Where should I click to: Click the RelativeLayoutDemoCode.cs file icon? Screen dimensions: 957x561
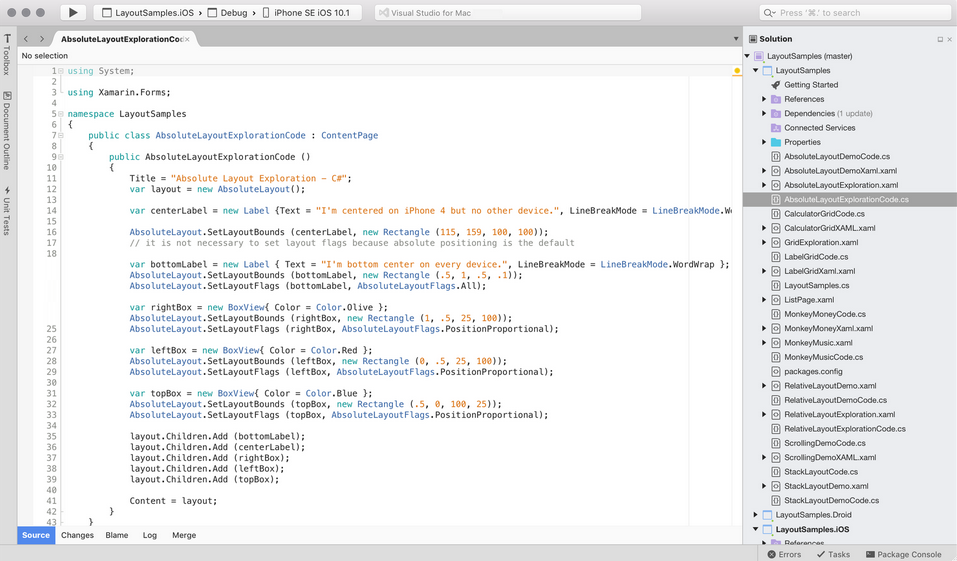pyautogui.click(x=776, y=400)
